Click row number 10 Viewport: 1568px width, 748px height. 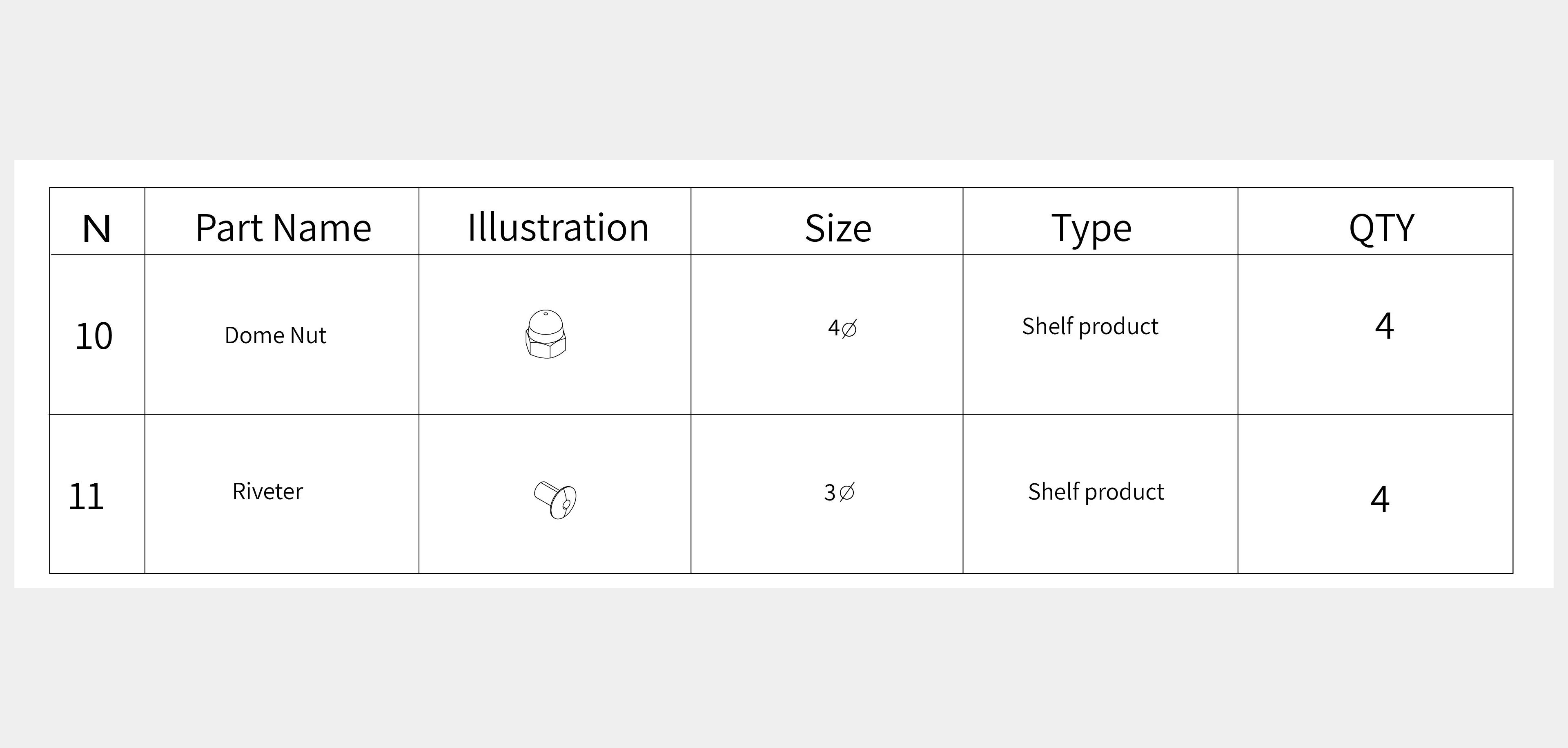pos(94,336)
